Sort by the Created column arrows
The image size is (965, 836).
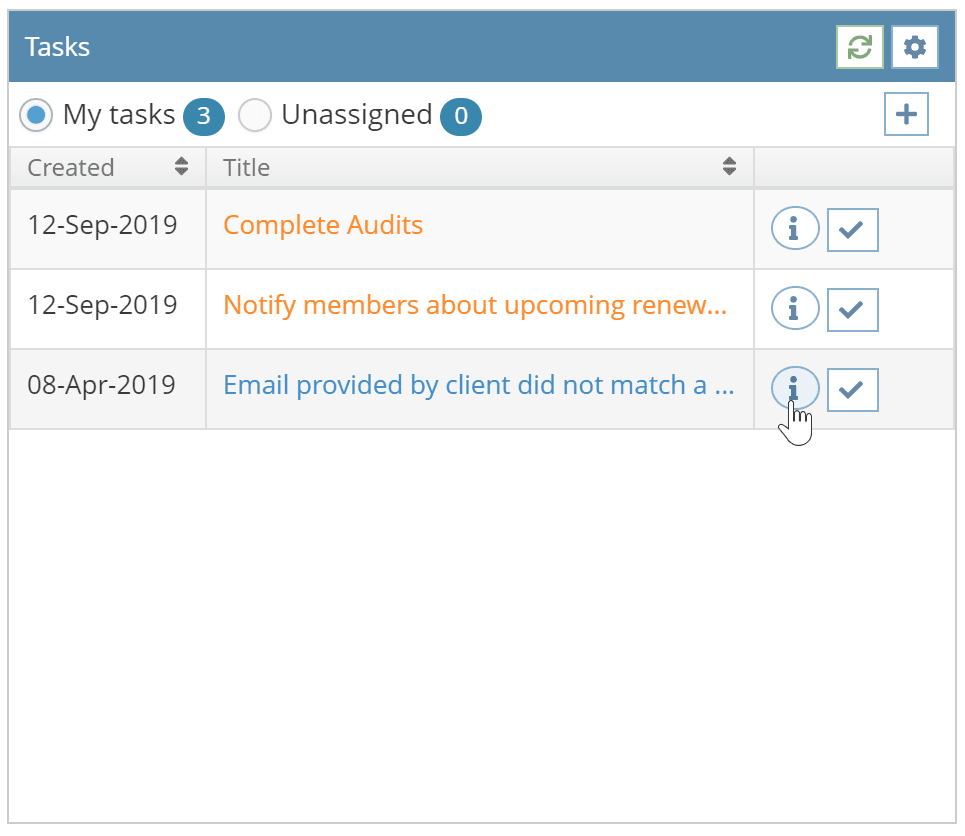click(x=181, y=166)
